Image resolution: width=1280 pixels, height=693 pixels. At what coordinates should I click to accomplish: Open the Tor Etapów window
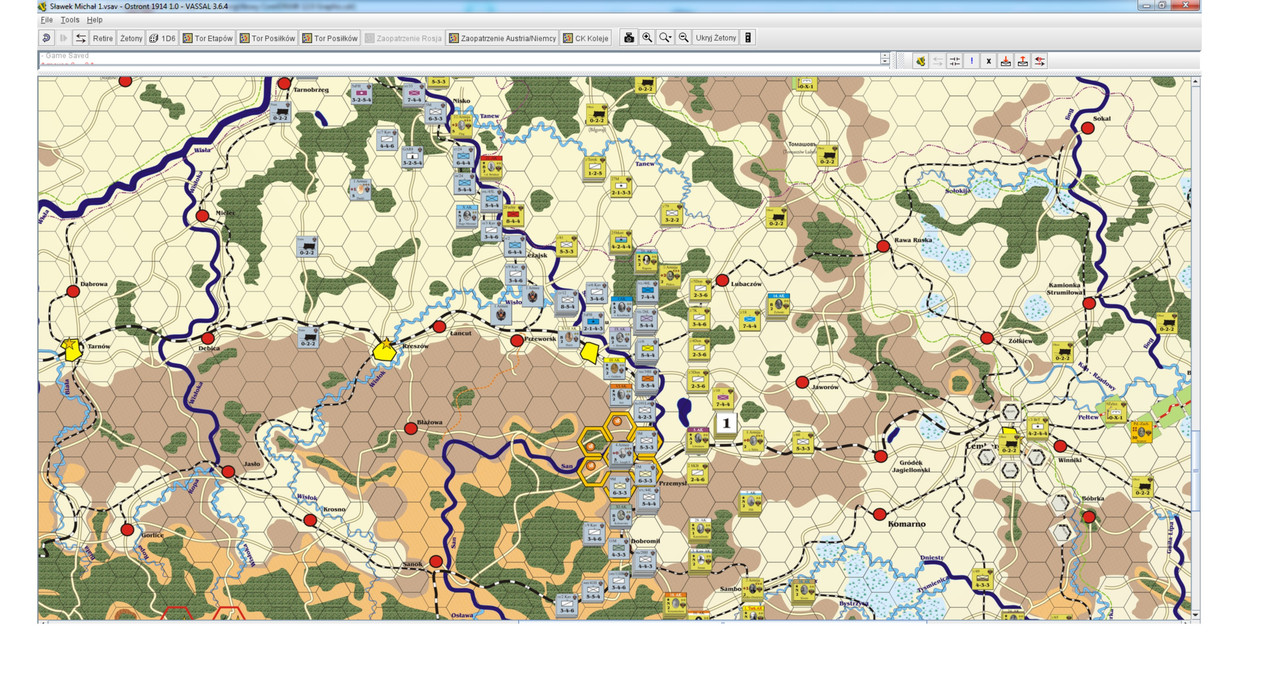coord(208,38)
